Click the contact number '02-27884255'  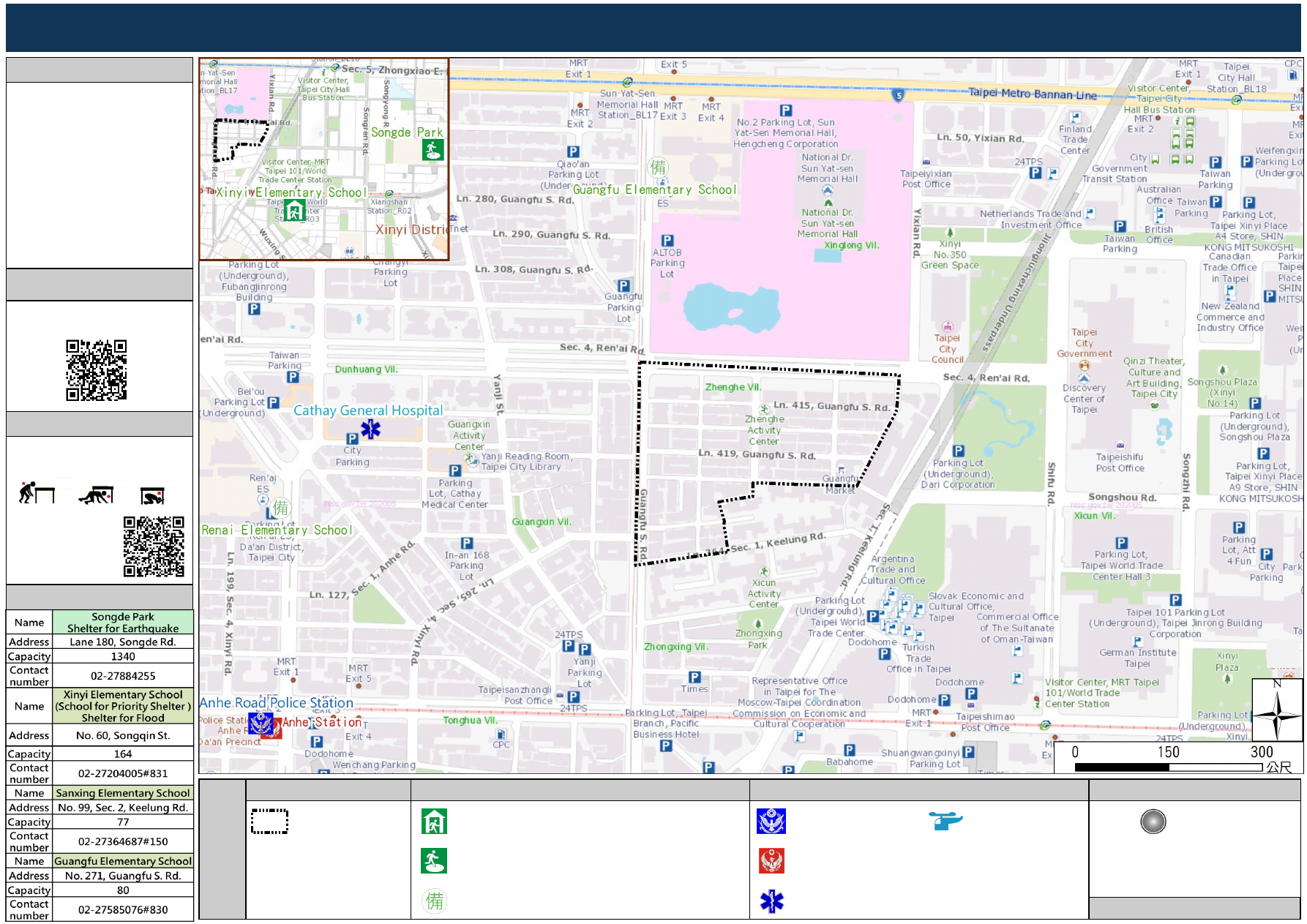coord(123,676)
